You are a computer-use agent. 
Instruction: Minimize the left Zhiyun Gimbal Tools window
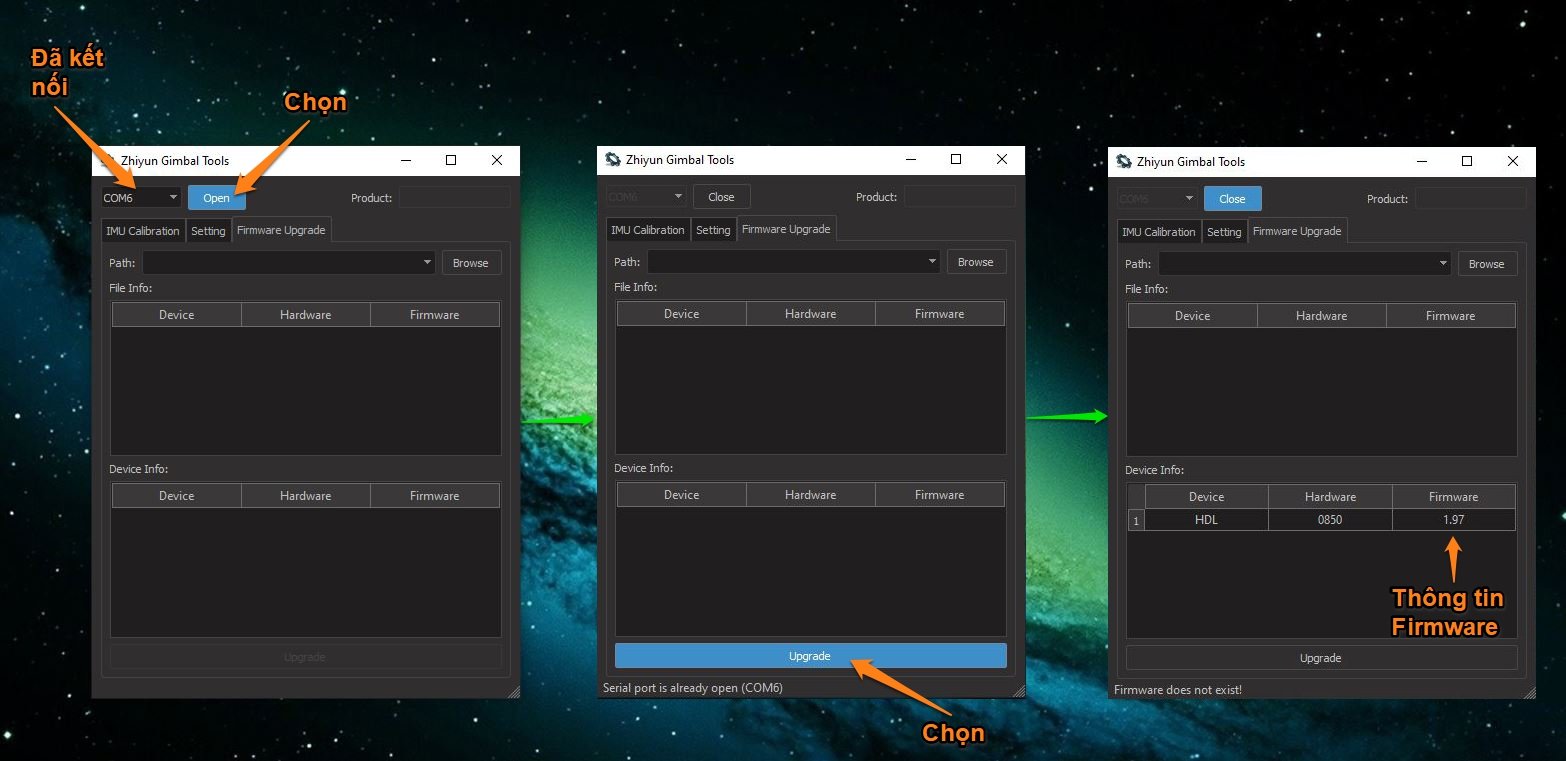[406, 160]
